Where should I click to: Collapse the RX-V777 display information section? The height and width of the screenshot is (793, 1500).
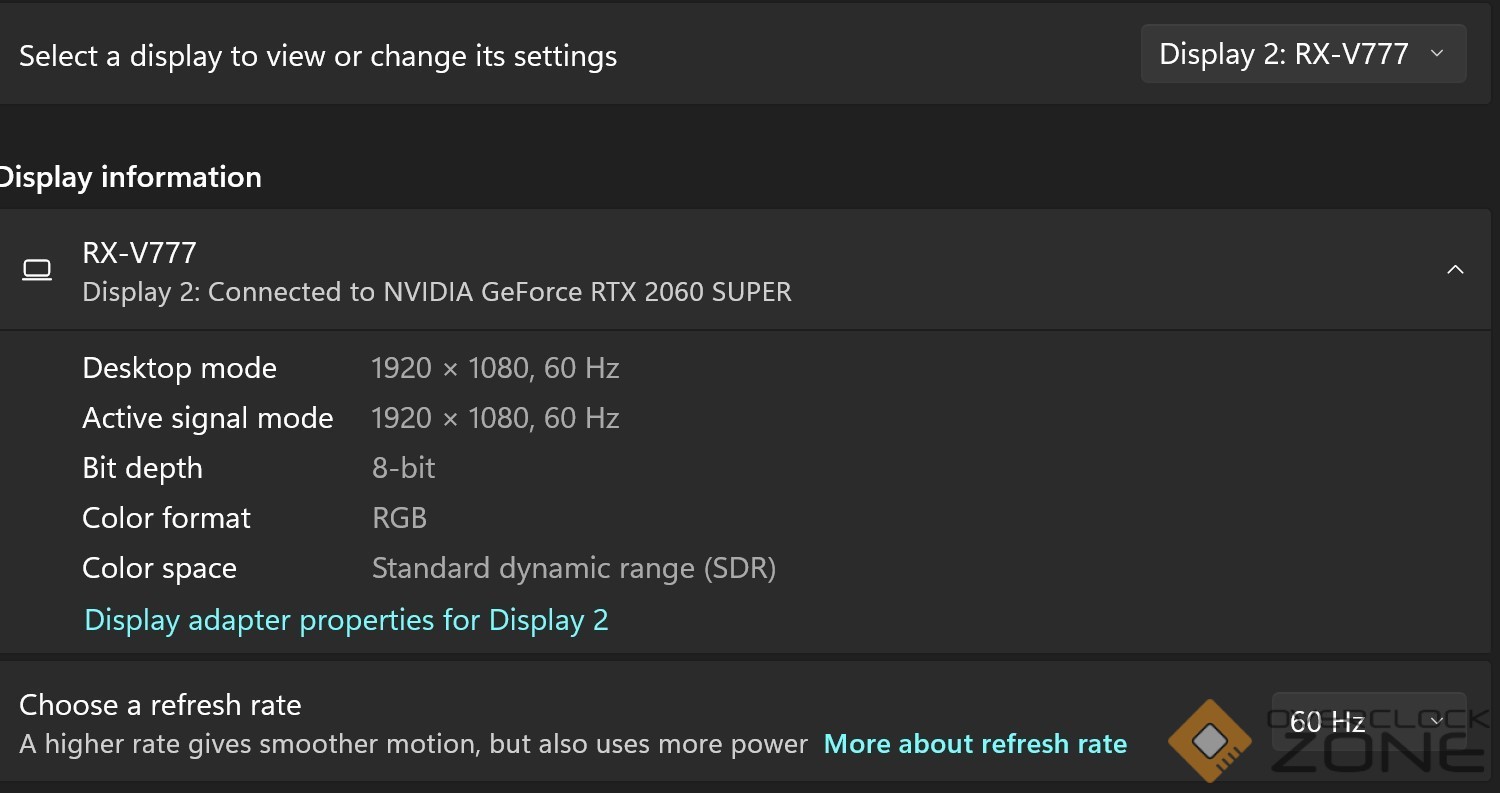click(1455, 270)
